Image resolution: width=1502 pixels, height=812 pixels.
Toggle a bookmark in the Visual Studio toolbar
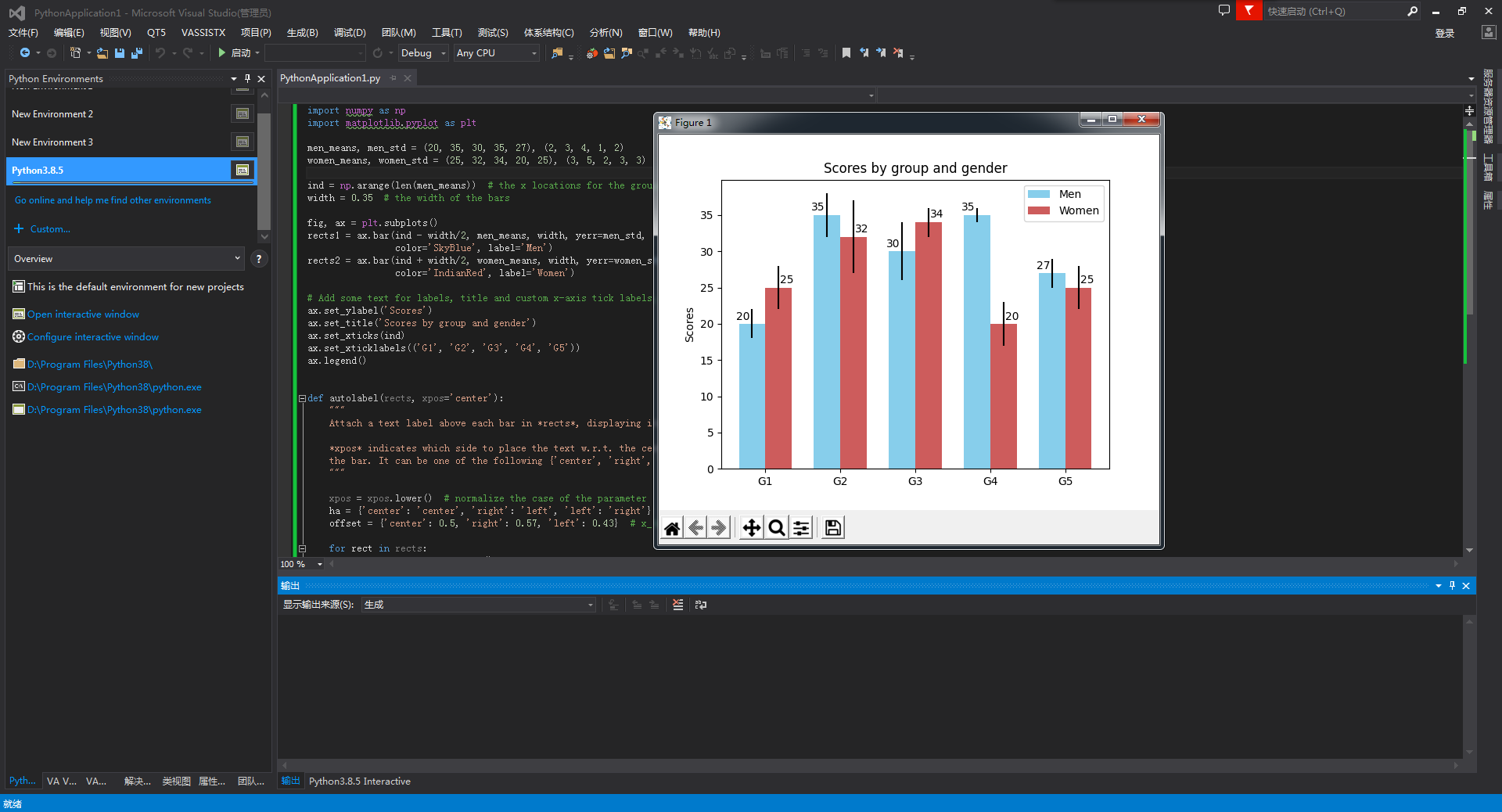coord(846,52)
